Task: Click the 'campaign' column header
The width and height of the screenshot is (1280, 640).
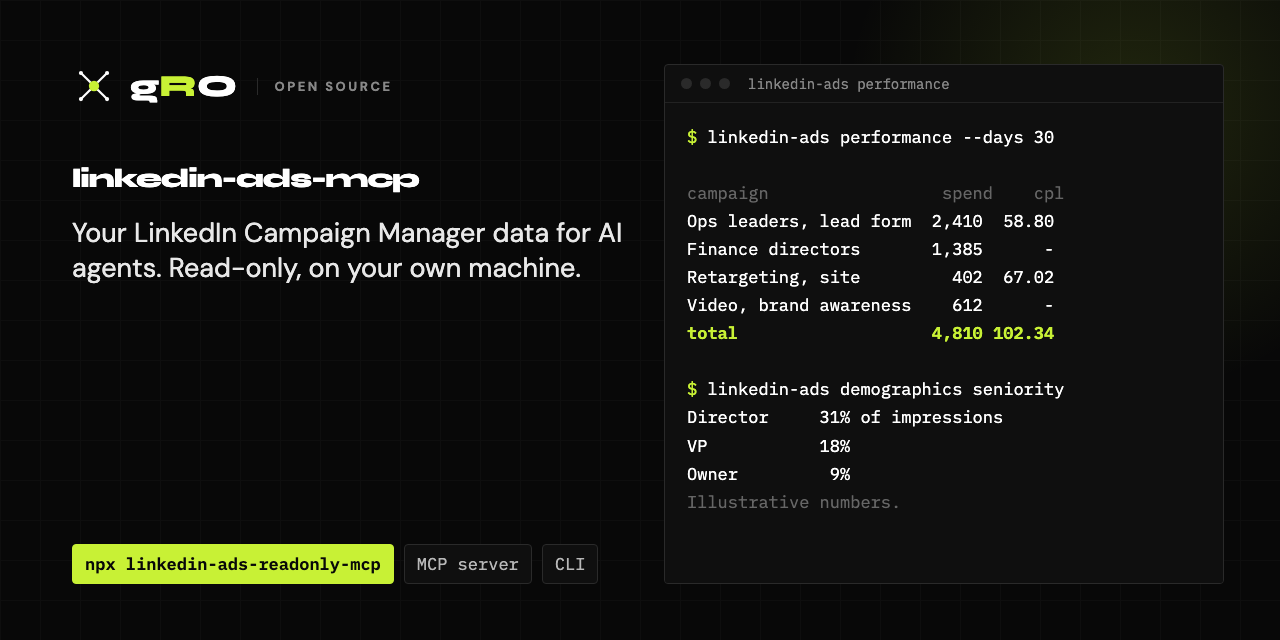Action: coord(728,193)
